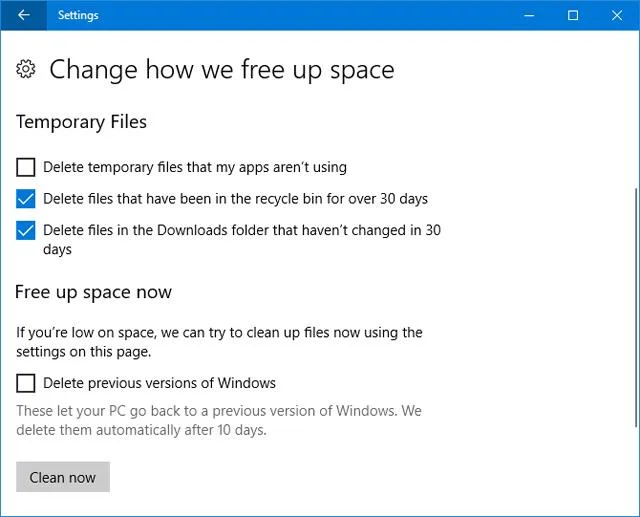Check Delete previous versions of Windows
Image resolution: width=640 pixels, height=517 pixels.
pyautogui.click(x=25, y=383)
